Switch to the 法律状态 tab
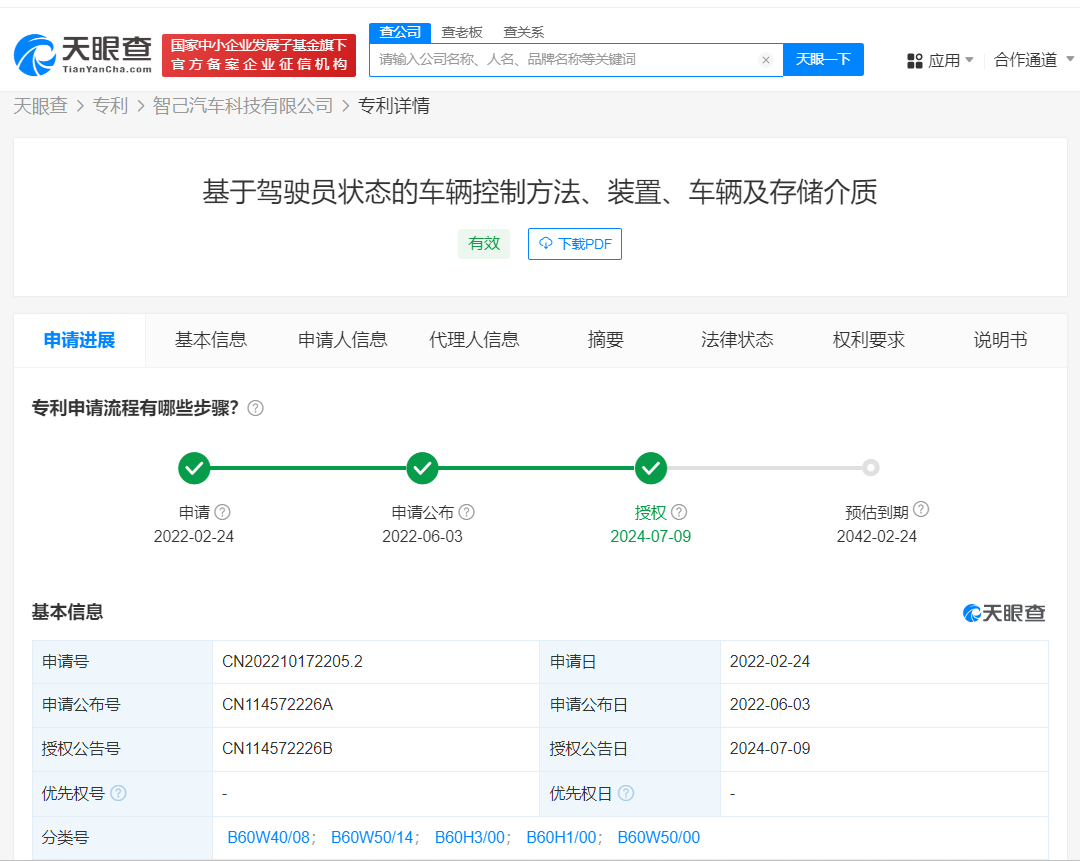This screenshot has height=861, width=1080. pyautogui.click(x=737, y=340)
